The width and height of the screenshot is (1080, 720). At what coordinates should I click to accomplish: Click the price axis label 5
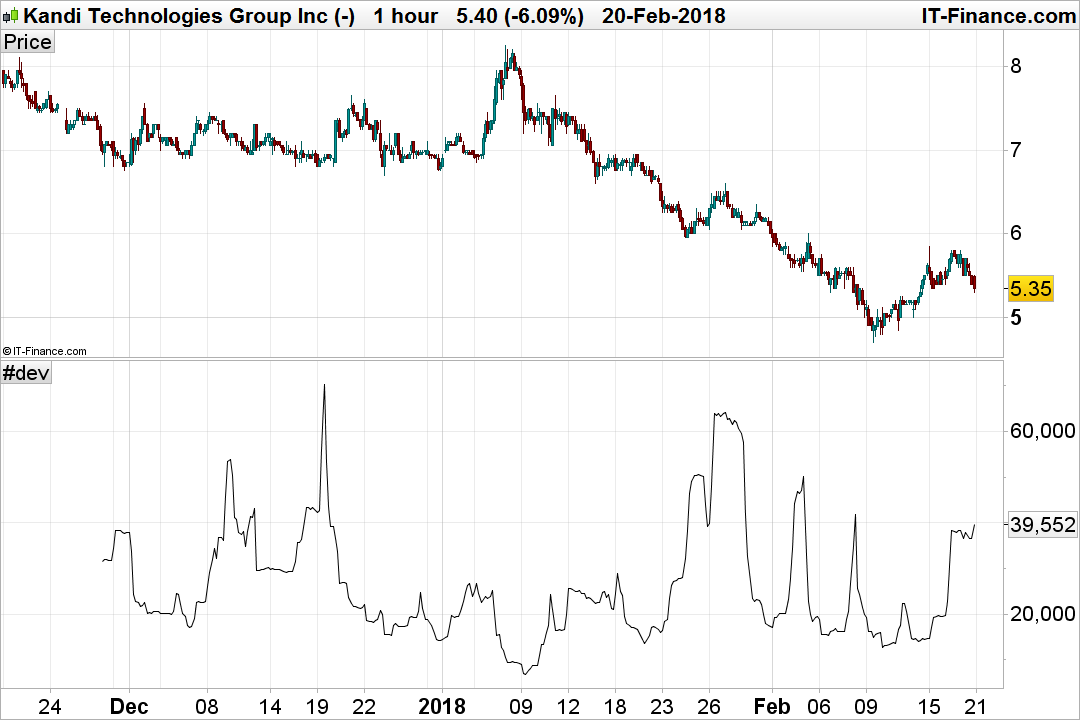click(x=1016, y=318)
